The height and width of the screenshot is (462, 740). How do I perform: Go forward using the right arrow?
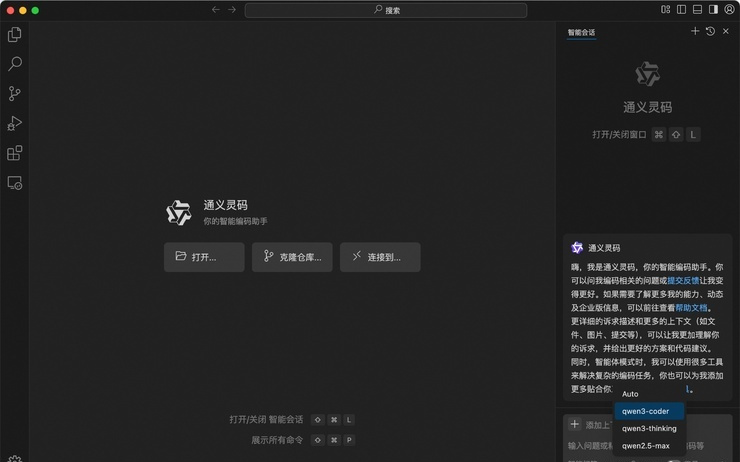232,10
